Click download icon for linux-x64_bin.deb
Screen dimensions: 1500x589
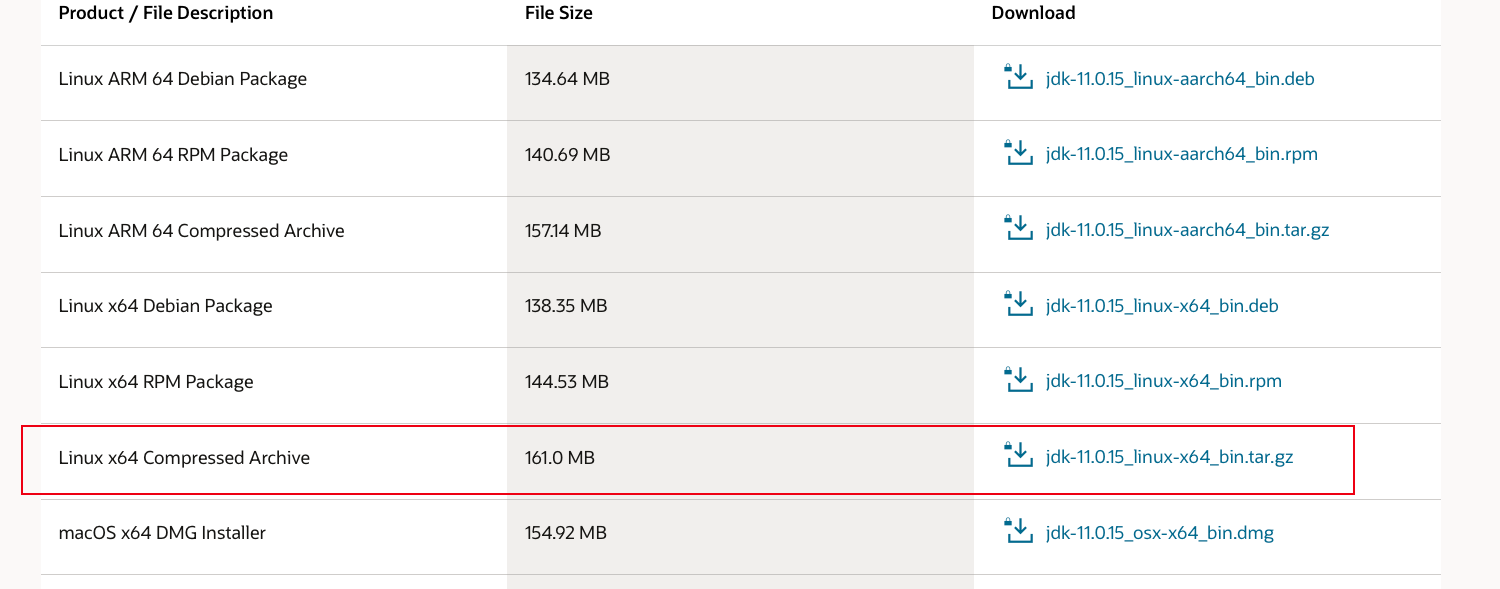tap(1016, 304)
